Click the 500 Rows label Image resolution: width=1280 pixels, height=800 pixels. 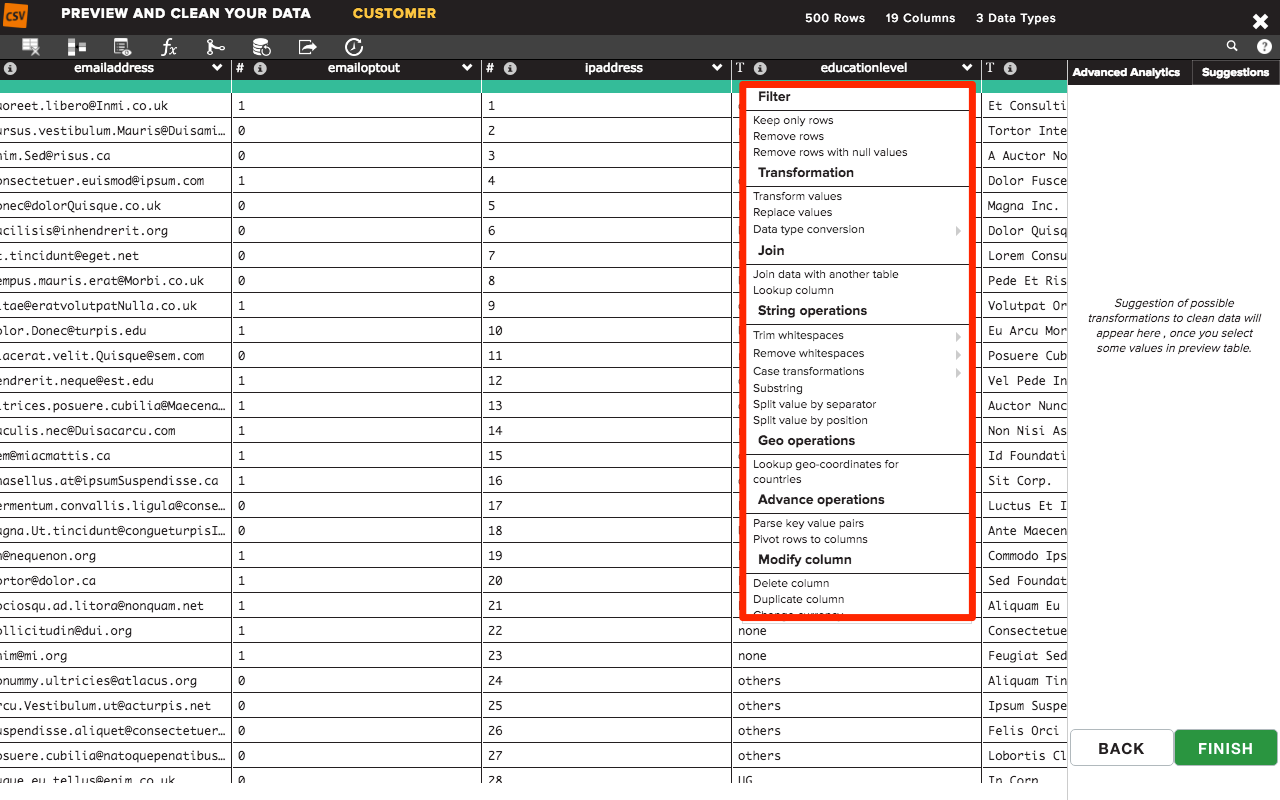[x=834, y=18]
